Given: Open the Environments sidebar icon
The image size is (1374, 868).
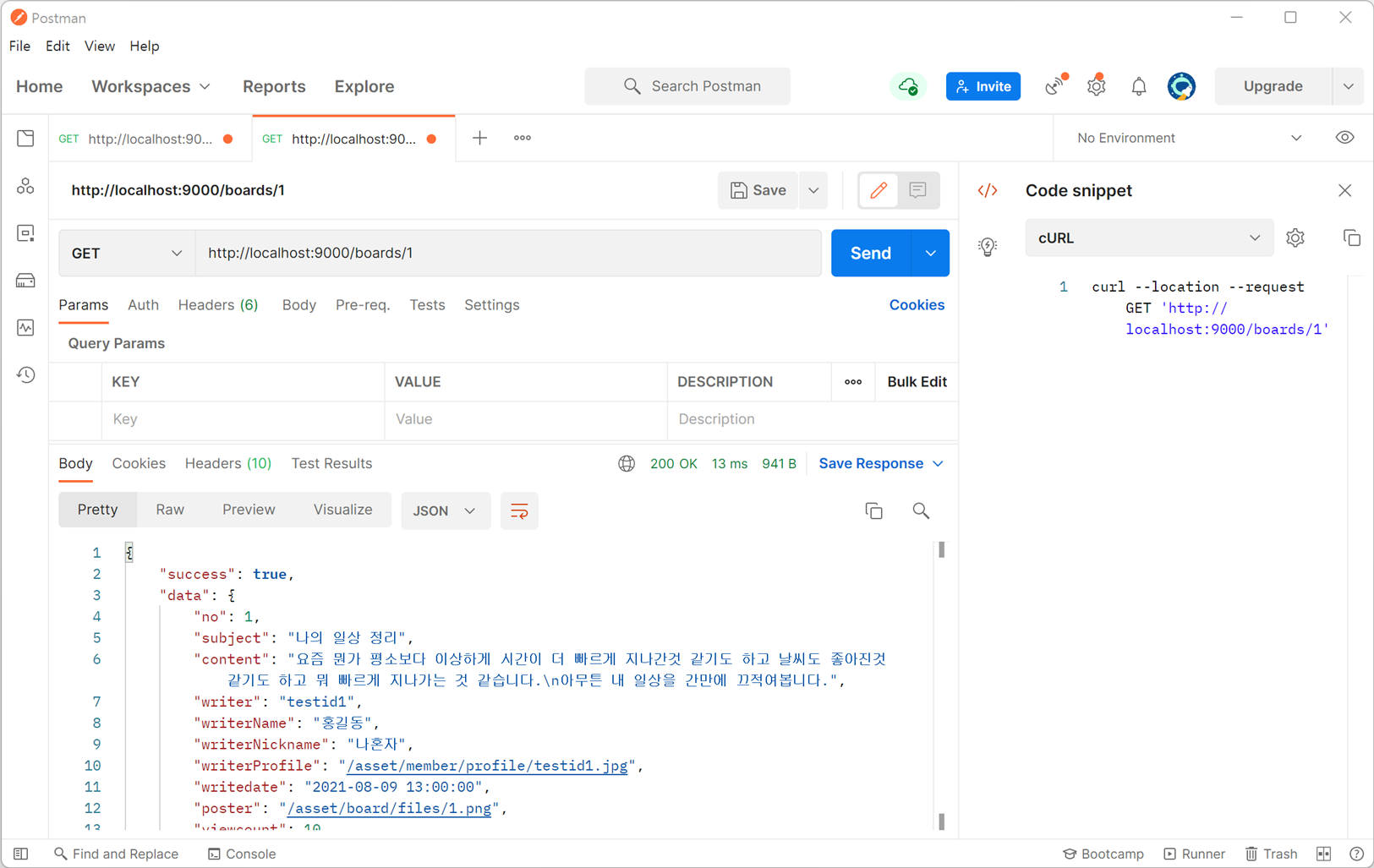Looking at the screenshot, I should point(25,233).
